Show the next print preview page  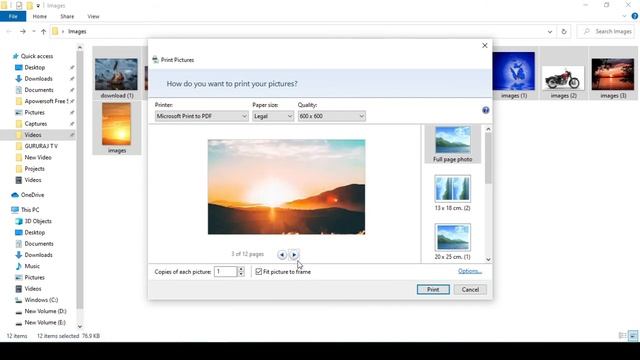tap(294, 255)
